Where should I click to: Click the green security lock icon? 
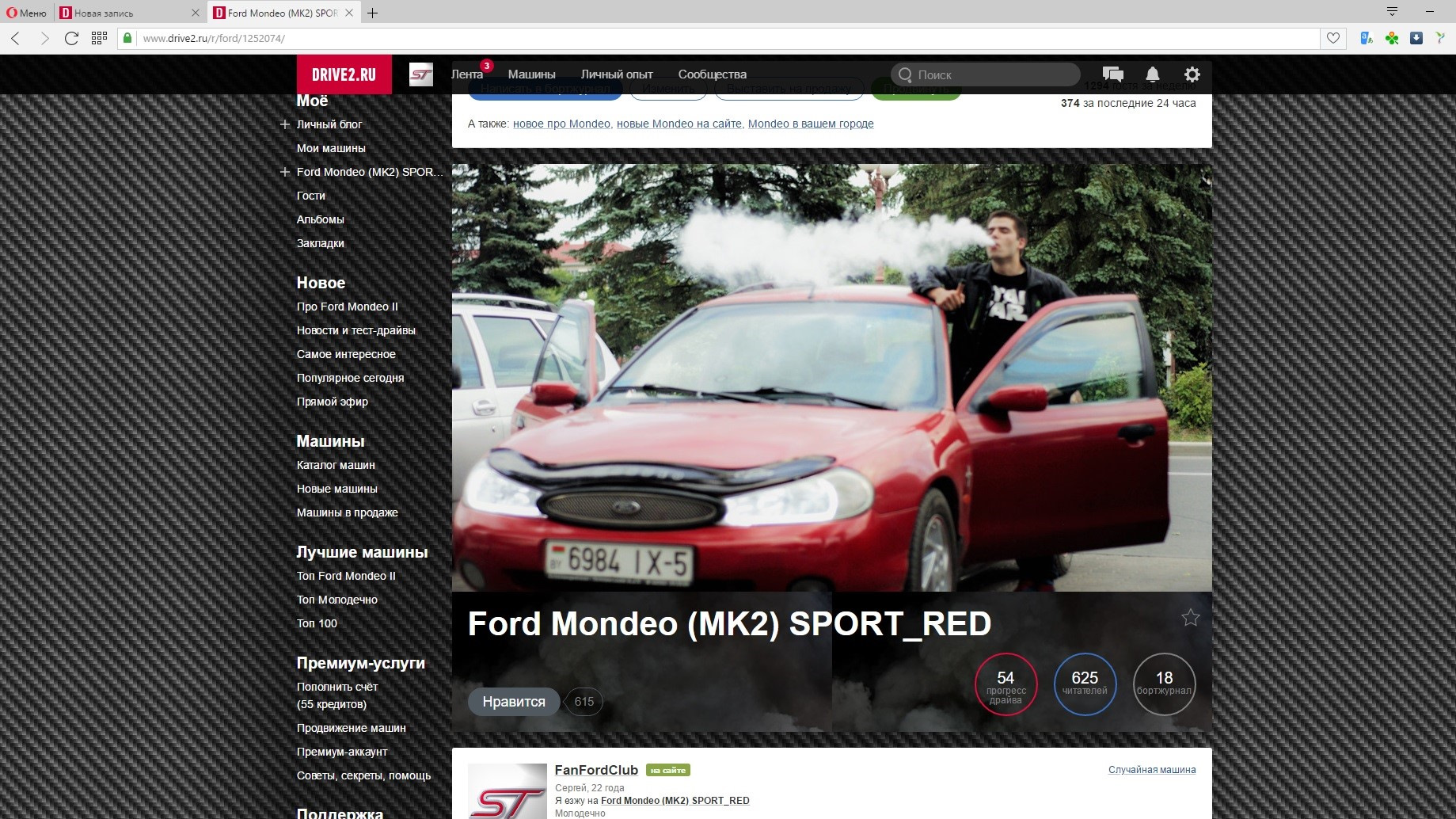coord(127,38)
